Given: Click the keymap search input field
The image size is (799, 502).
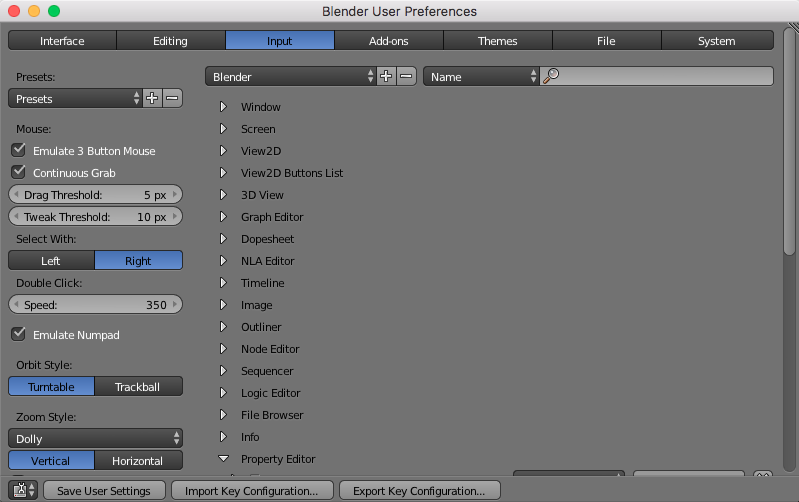Looking at the screenshot, I should click(657, 76).
